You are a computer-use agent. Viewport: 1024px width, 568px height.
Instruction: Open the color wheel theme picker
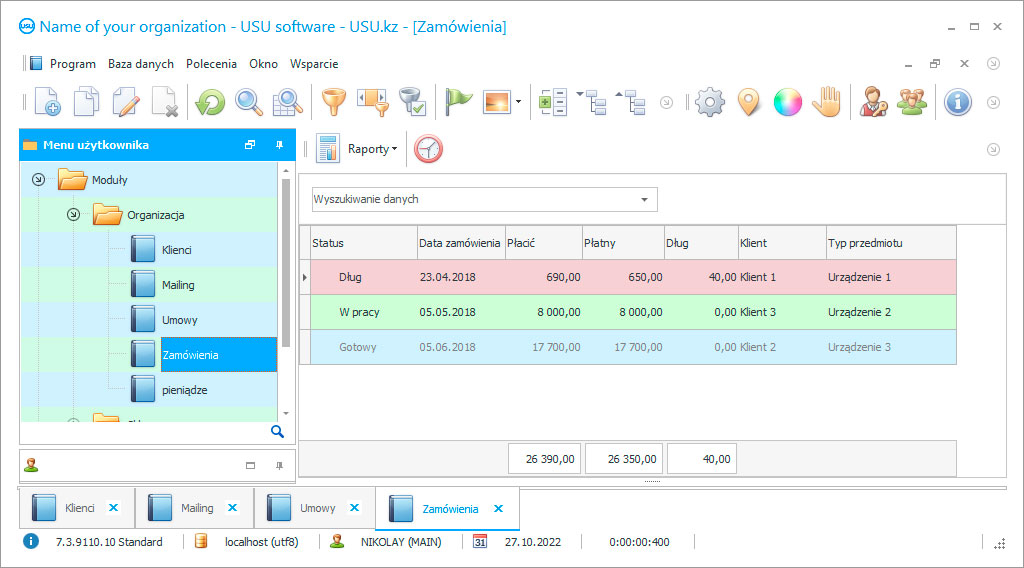pyautogui.click(x=787, y=102)
